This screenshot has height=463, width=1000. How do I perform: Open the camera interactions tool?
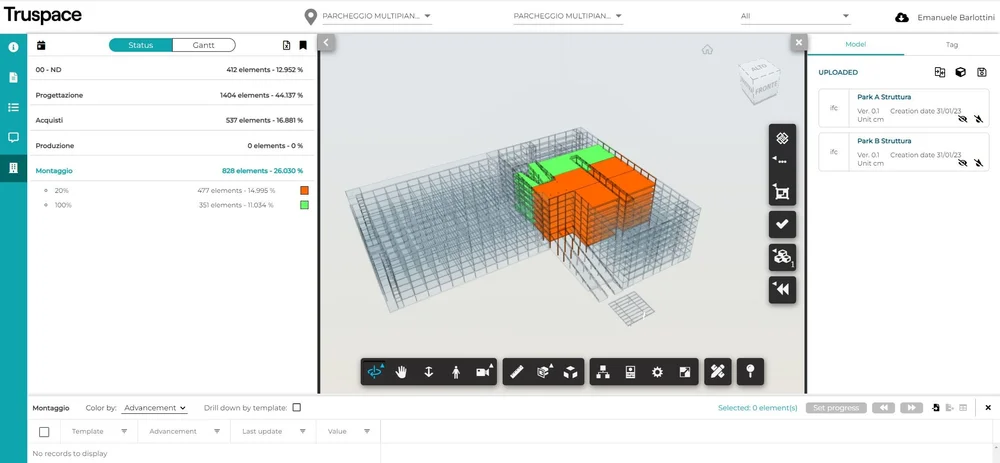(x=484, y=372)
